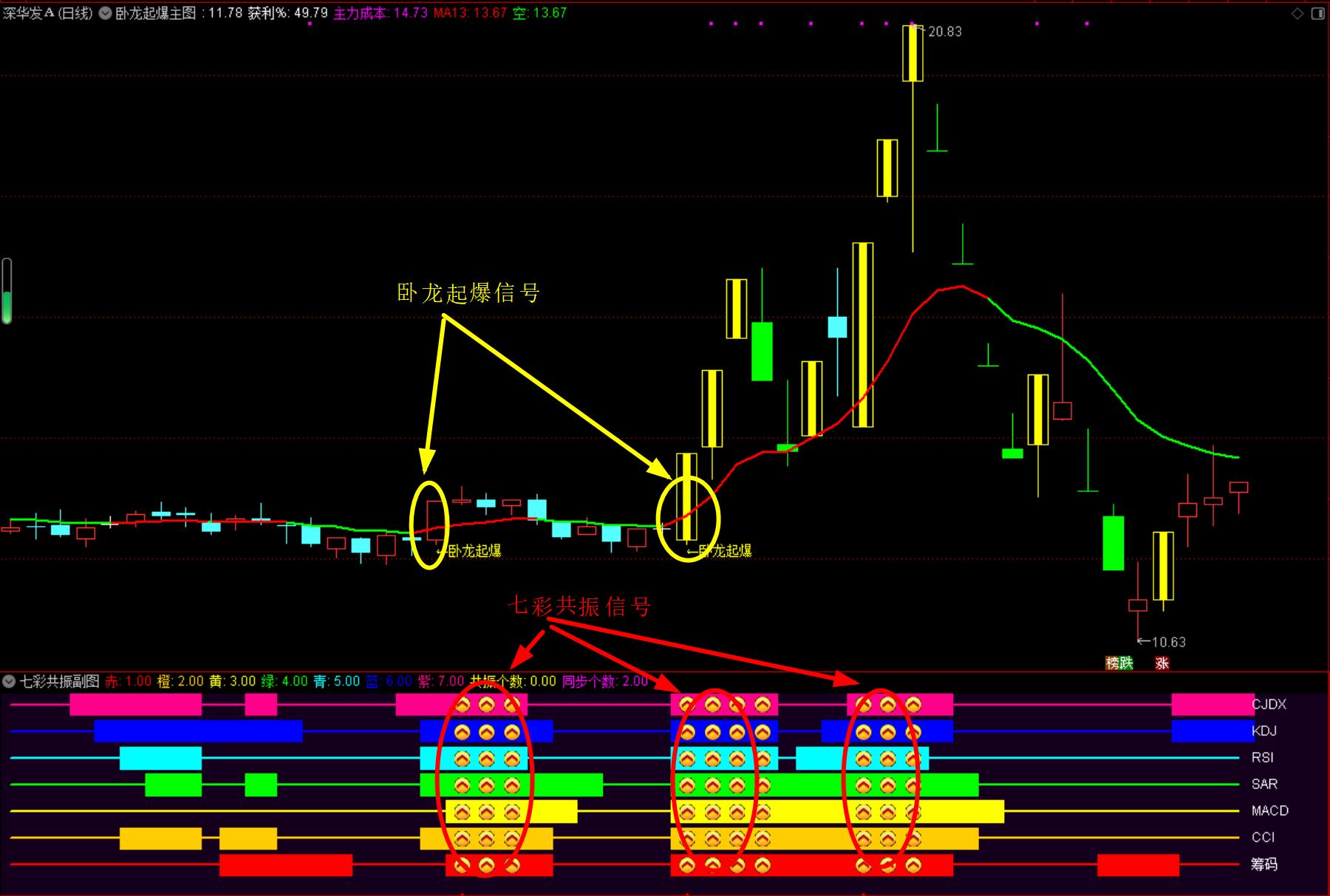The height and width of the screenshot is (896, 1330).
Task: Click the 赤: 1.00 indicator value
Action: point(128,681)
